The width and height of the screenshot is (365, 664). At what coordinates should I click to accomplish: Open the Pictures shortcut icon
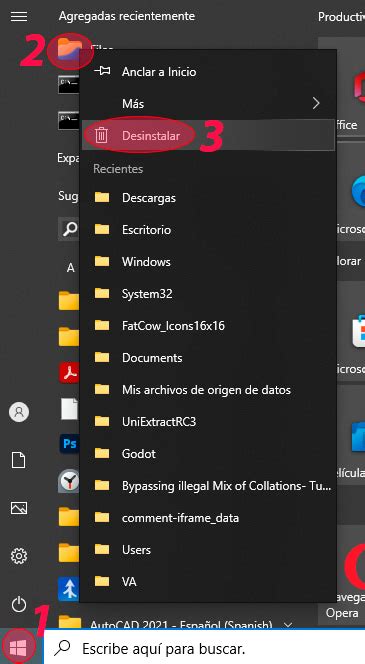pyautogui.click(x=19, y=508)
